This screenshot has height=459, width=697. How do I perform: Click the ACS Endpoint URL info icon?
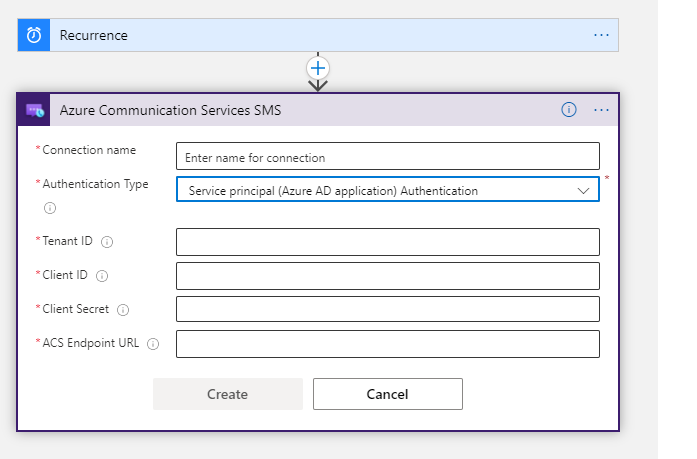[x=153, y=344]
